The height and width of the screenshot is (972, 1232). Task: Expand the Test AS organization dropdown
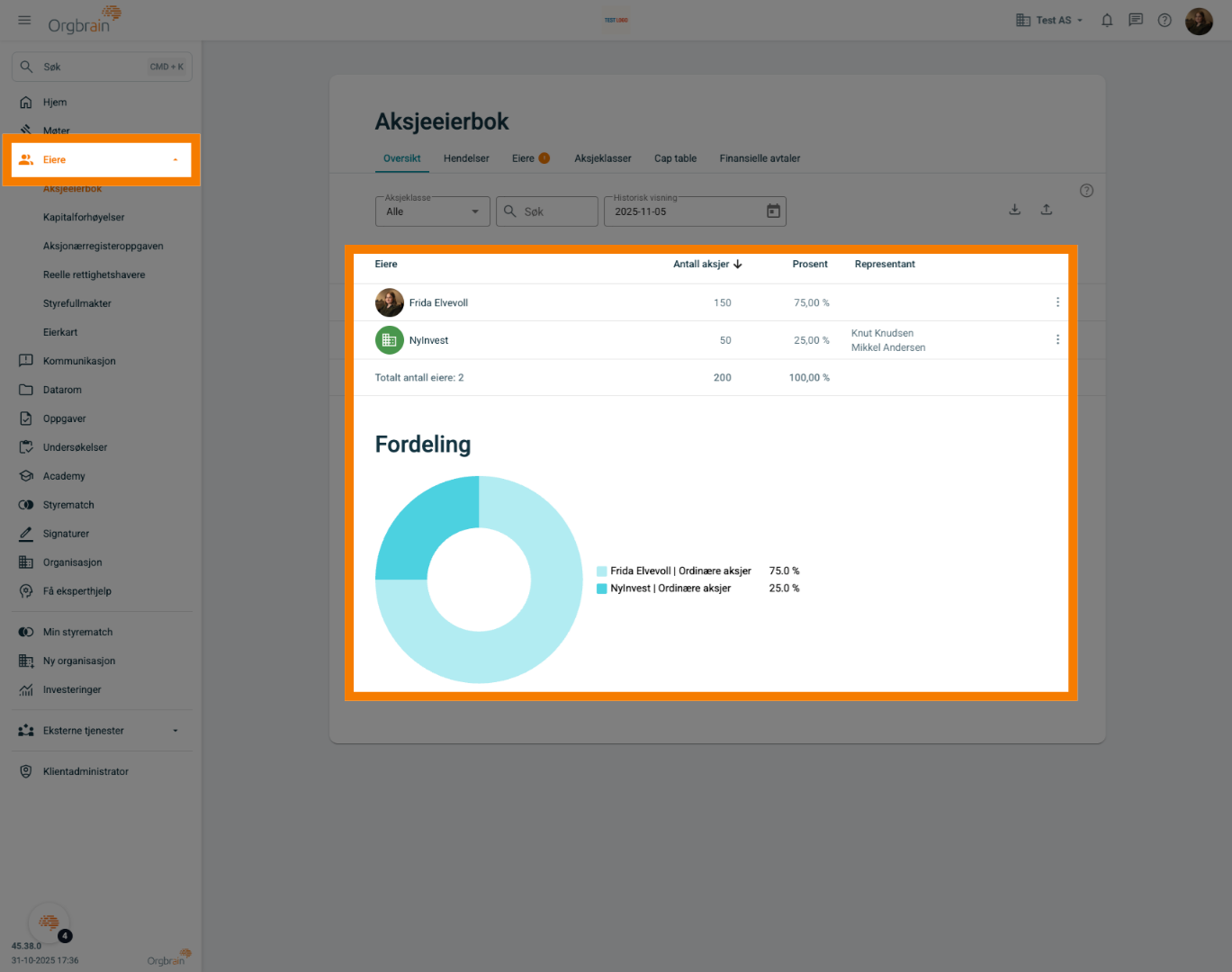click(1049, 20)
